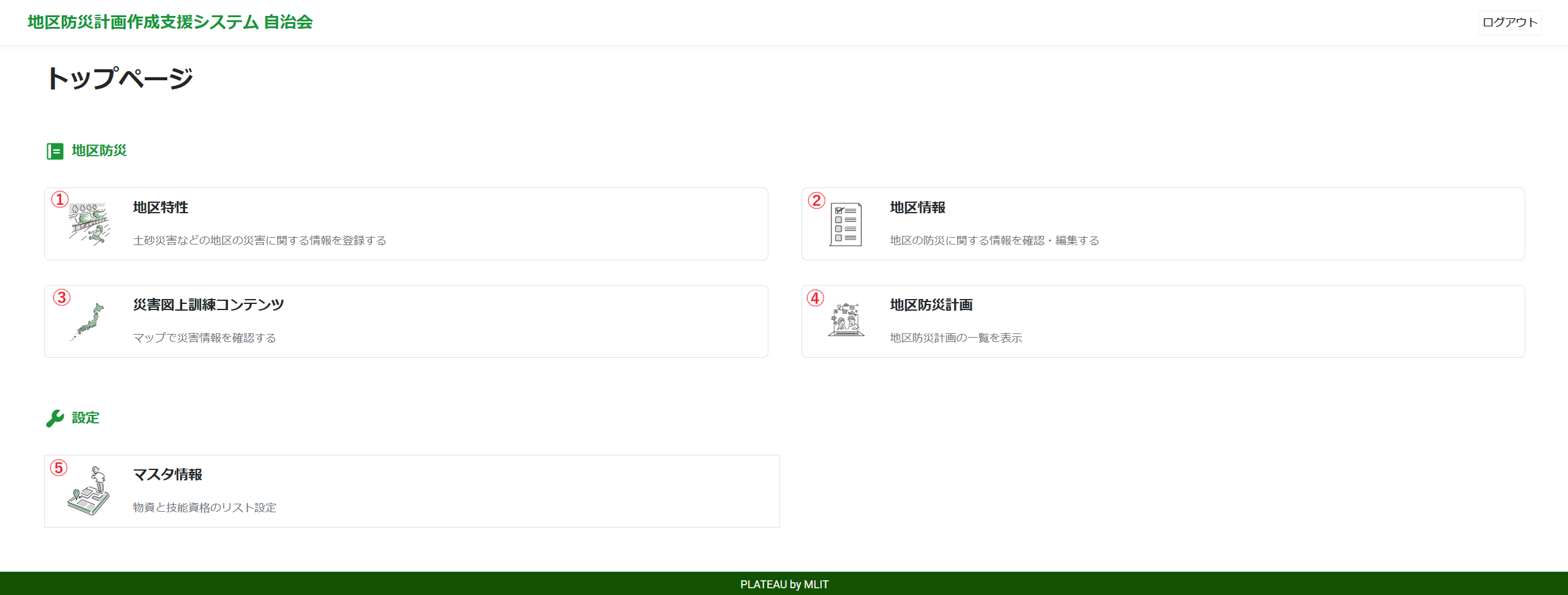Go to the 地区防災計画 title
This screenshot has height=595, width=1568.
click(x=931, y=305)
